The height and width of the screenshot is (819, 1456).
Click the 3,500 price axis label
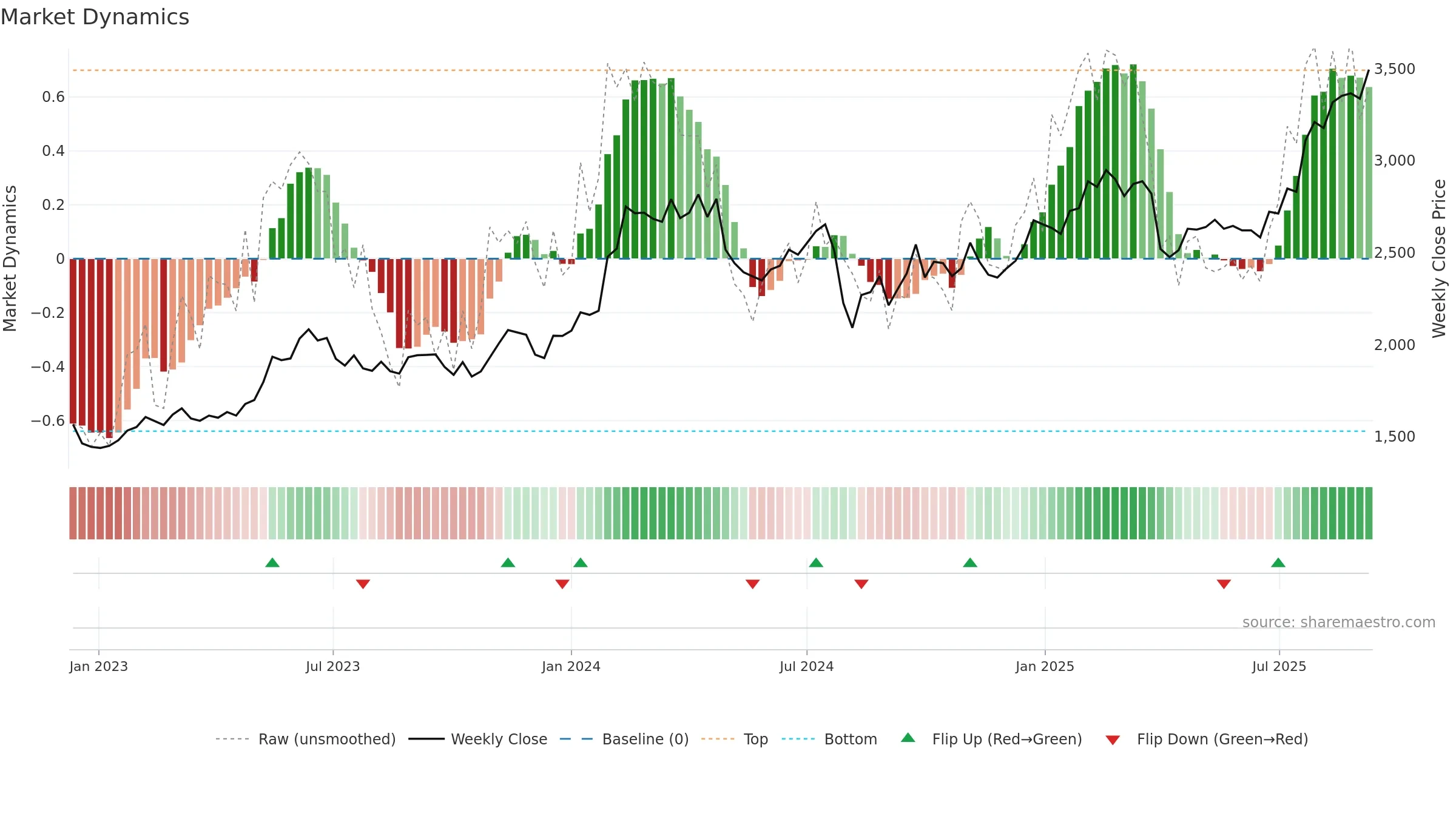click(x=1395, y=69)
